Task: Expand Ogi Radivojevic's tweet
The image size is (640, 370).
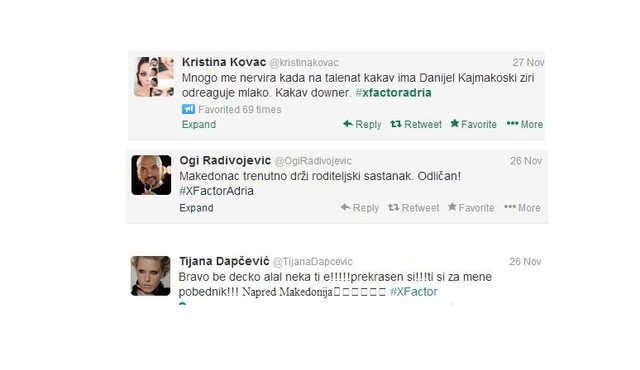Action: click(196, 208)
